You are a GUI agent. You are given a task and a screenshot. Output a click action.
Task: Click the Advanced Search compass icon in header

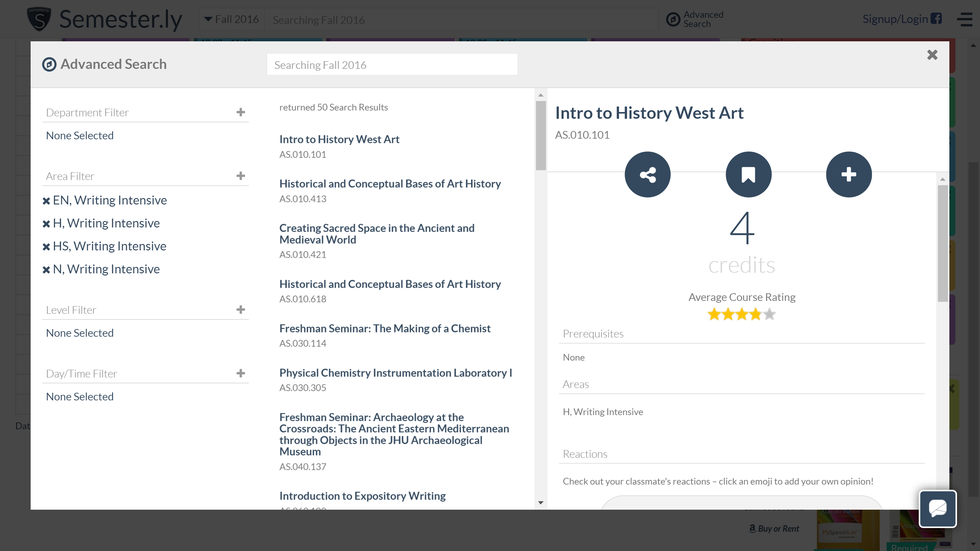(673, 19)
